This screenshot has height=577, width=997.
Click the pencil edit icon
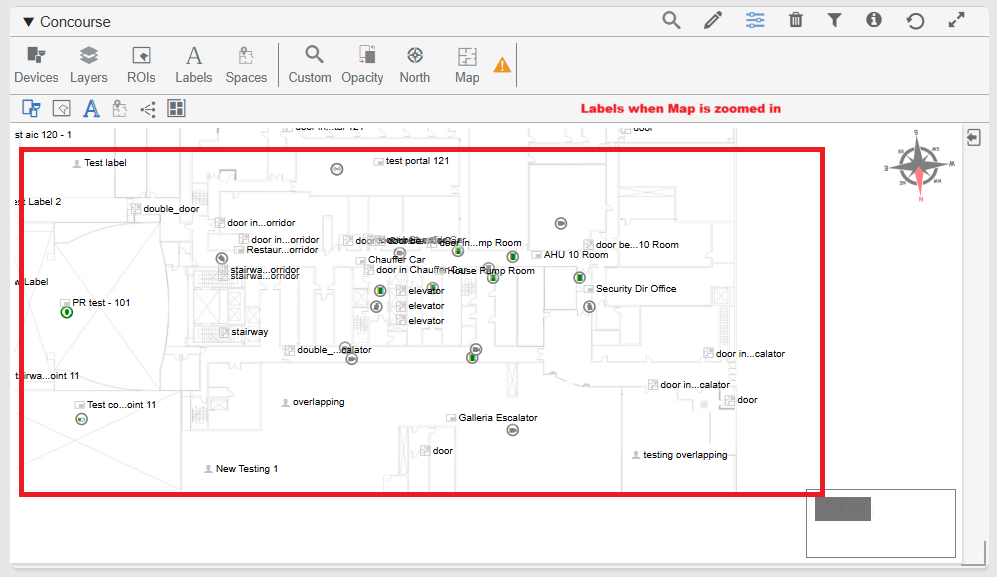713,20
